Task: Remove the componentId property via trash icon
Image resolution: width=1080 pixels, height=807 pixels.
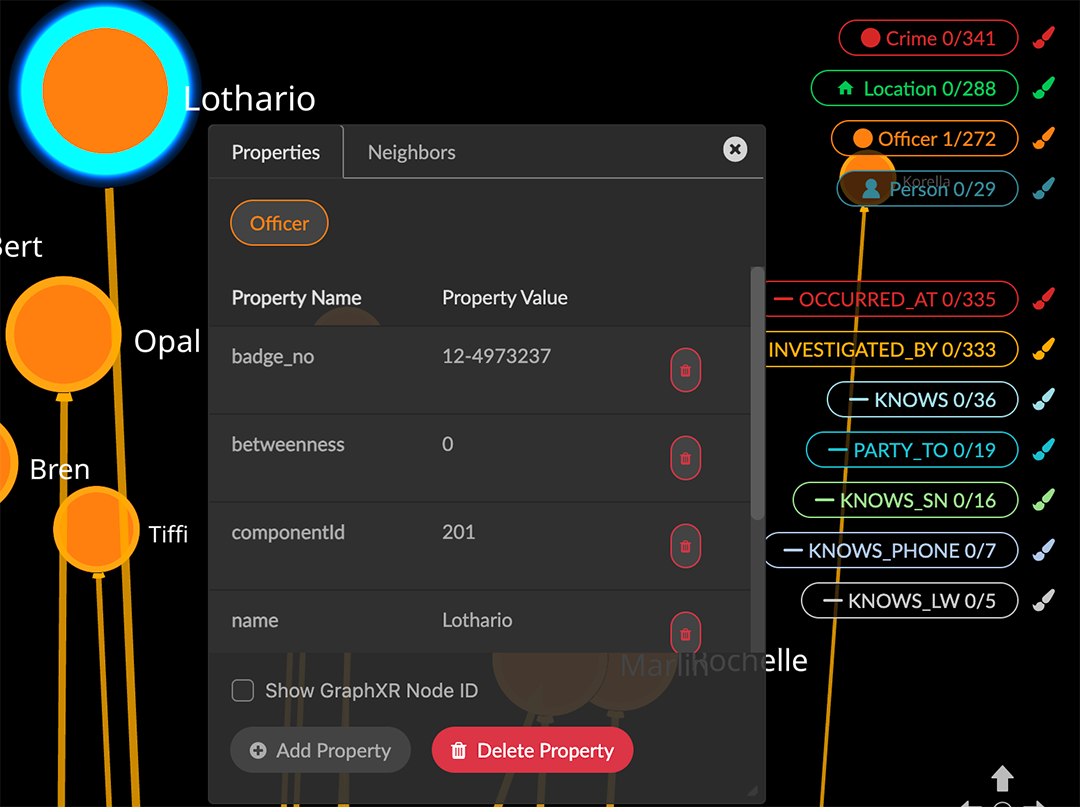Action: [x=685, y=546]
